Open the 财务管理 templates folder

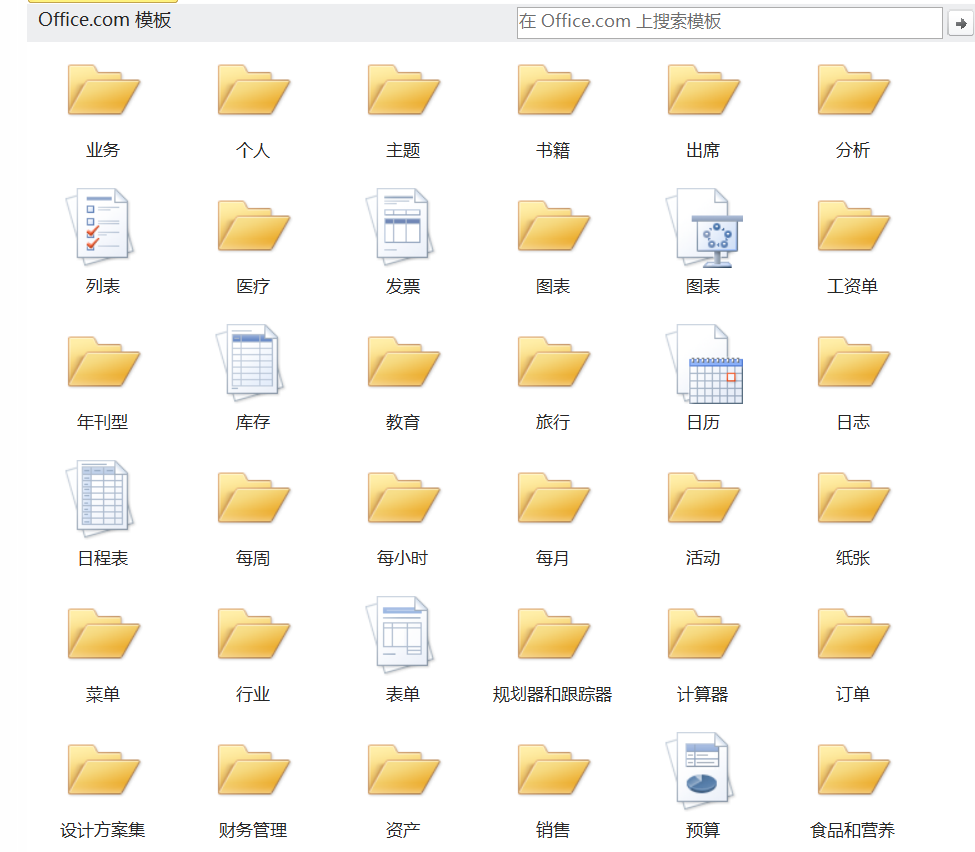click(253, 771)
